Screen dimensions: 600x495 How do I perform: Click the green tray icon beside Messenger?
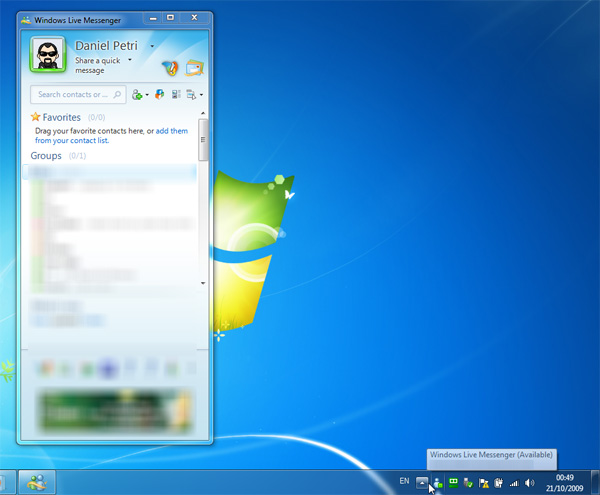coord(453,483)
